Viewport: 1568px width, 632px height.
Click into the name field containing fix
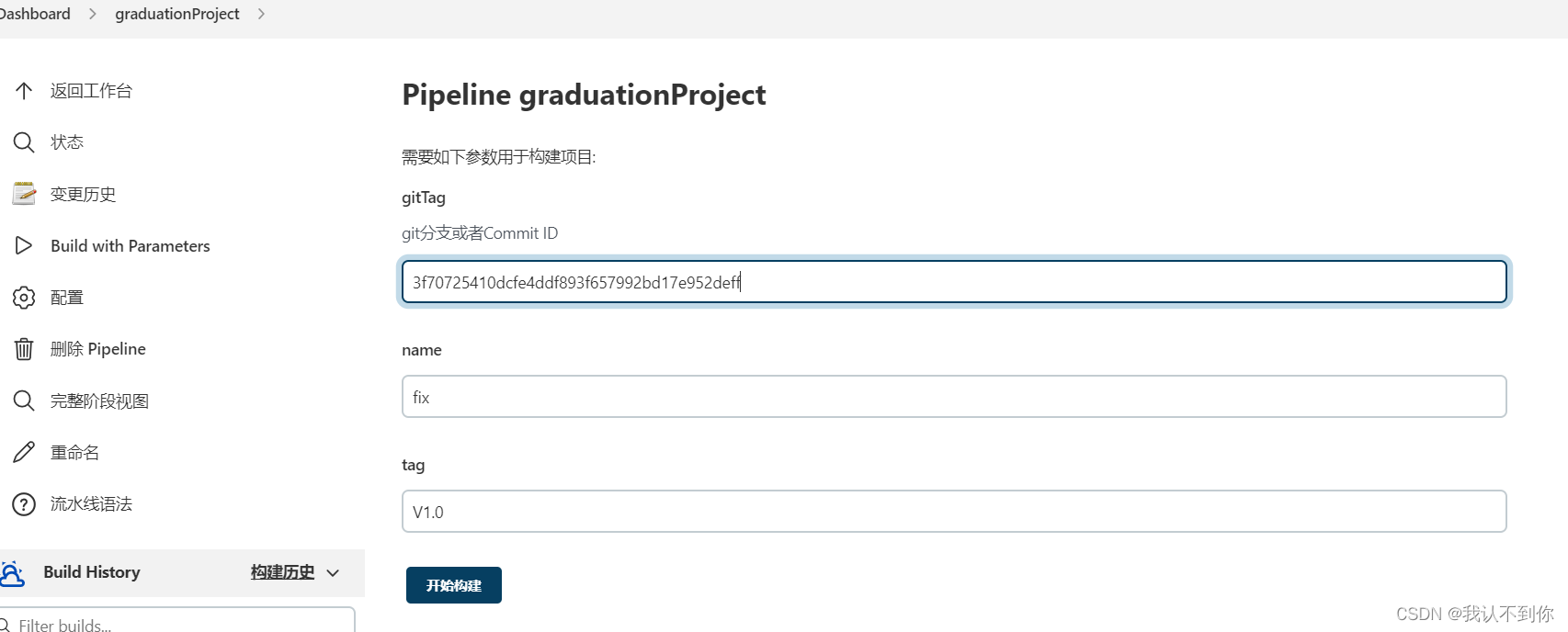click(954, 397)
